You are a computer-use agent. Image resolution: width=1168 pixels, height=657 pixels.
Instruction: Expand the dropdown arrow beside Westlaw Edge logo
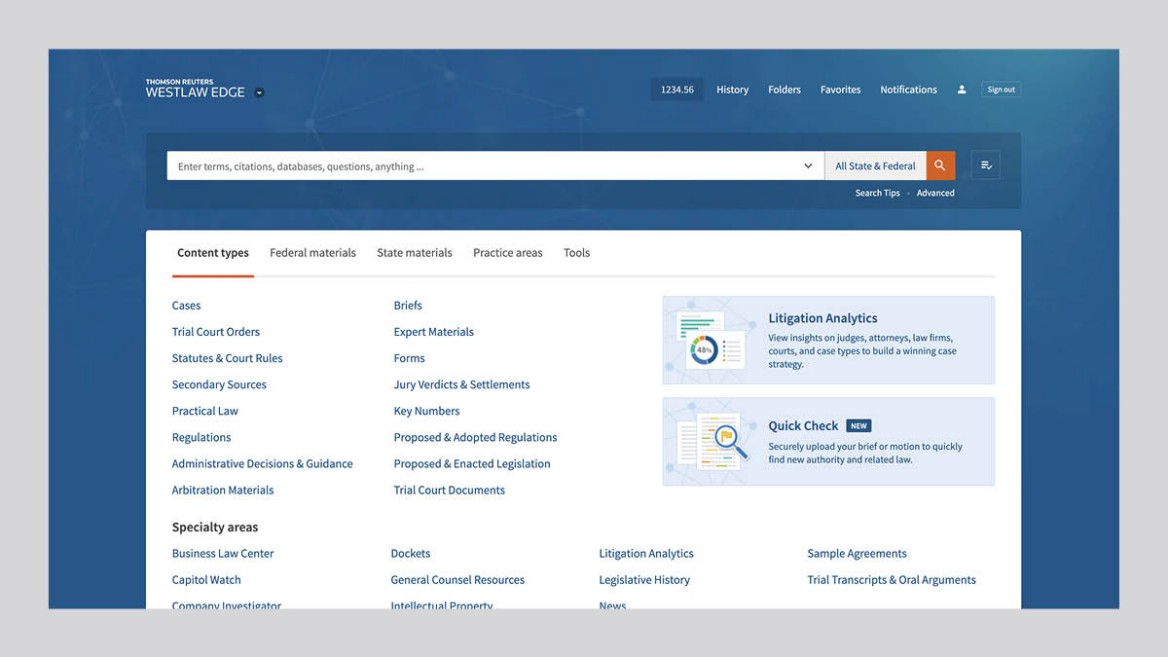(x=260, y=91)
